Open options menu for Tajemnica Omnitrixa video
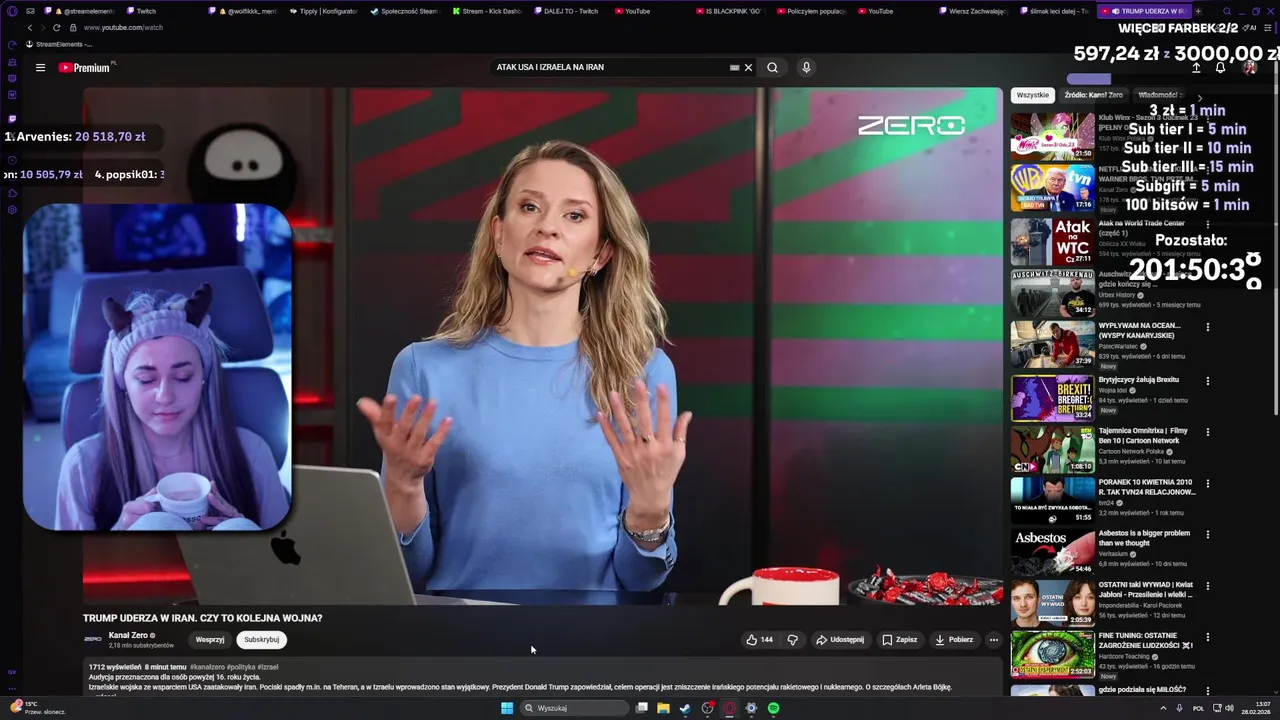This screenshot has width=1280, height=720. click(x=1208, y=433)
